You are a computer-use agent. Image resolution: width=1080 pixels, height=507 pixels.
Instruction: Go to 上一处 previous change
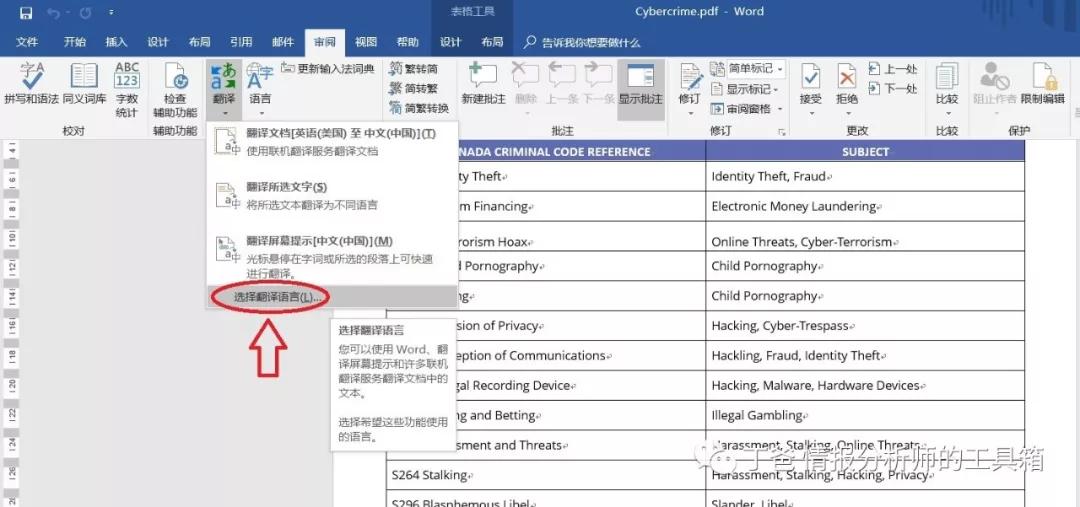coord(893,69)
